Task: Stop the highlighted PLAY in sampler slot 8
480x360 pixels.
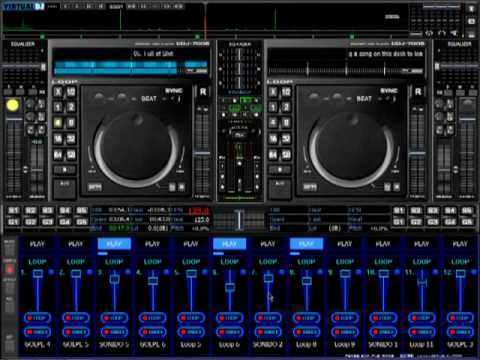Action: click(306, 244)
